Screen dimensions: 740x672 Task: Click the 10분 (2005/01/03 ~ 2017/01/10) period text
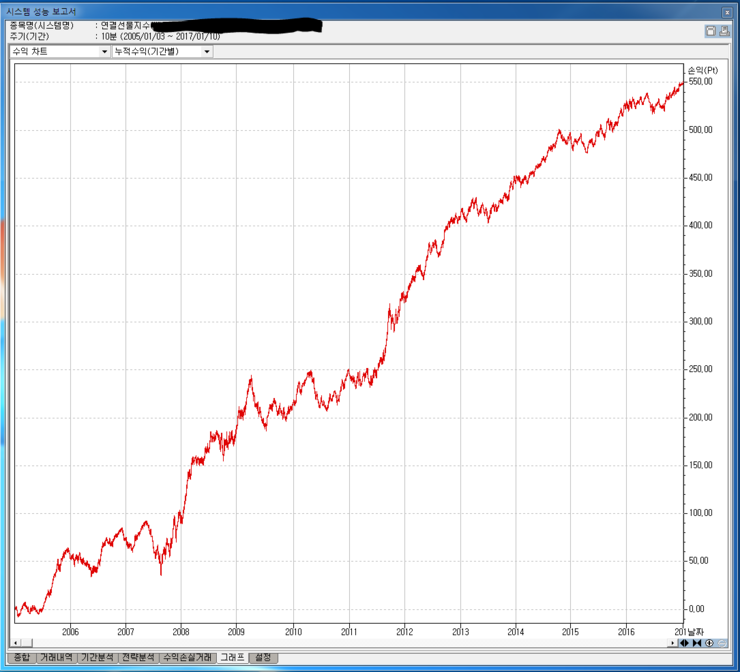(160, 36)
